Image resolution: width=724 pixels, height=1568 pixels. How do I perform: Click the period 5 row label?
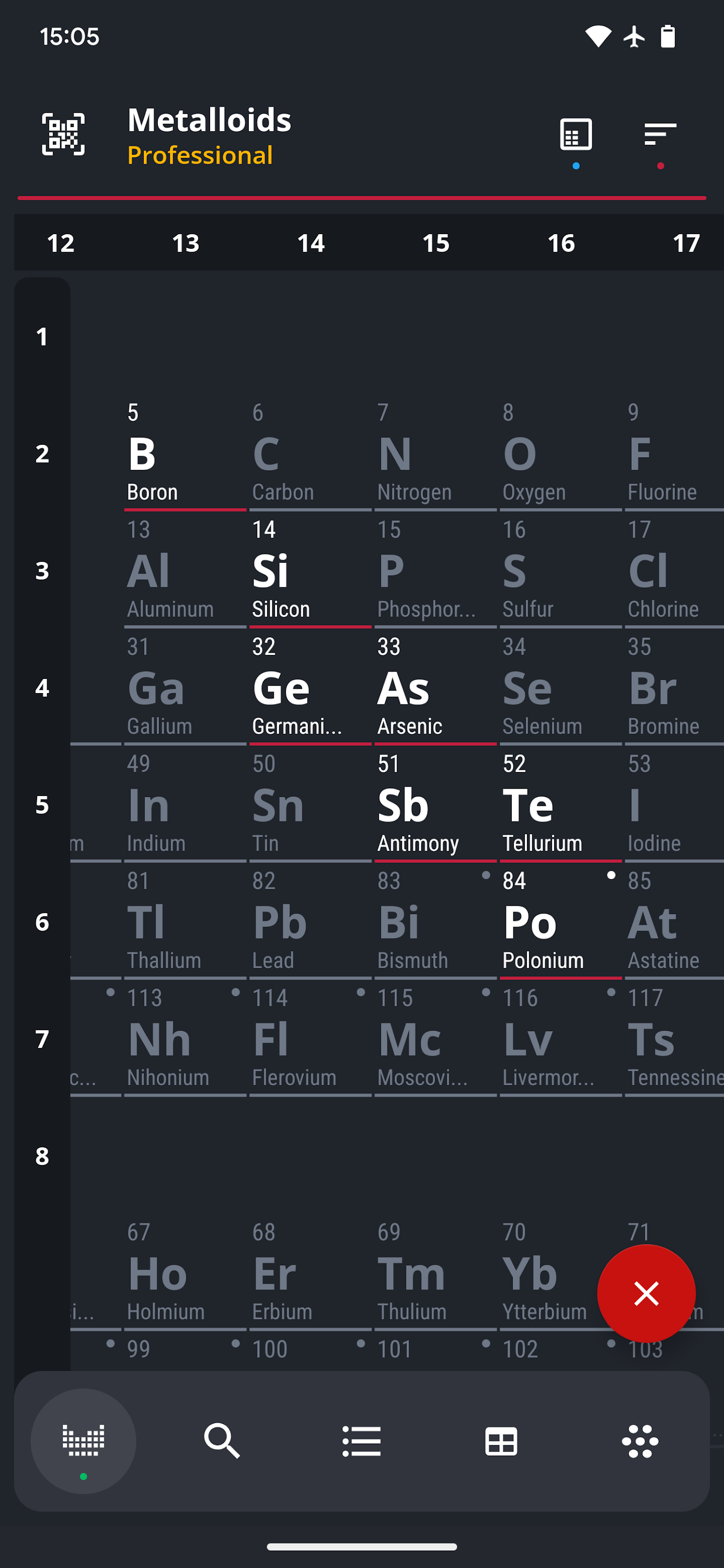pos(42,805)
